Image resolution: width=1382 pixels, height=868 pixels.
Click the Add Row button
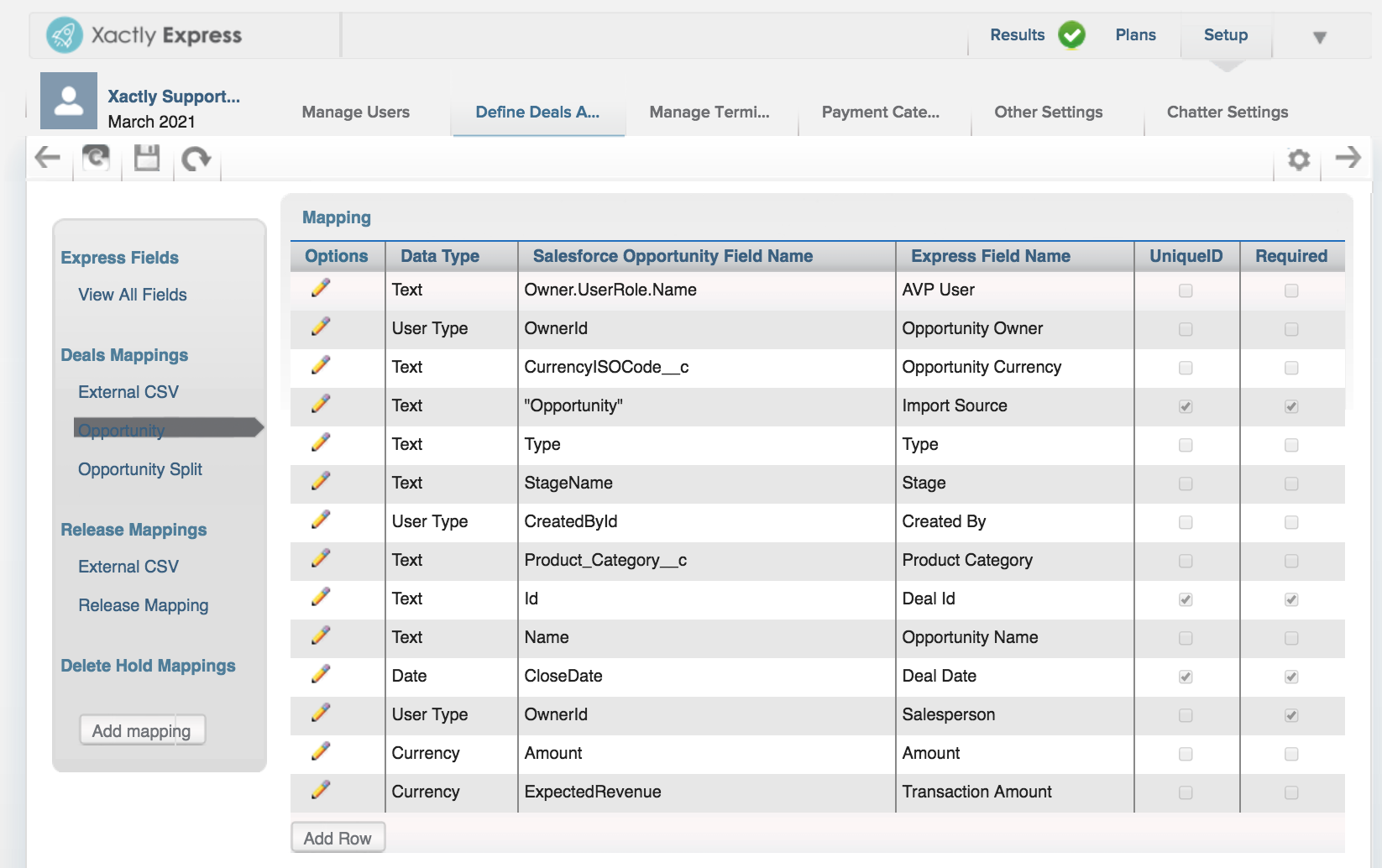coord(338,838)
